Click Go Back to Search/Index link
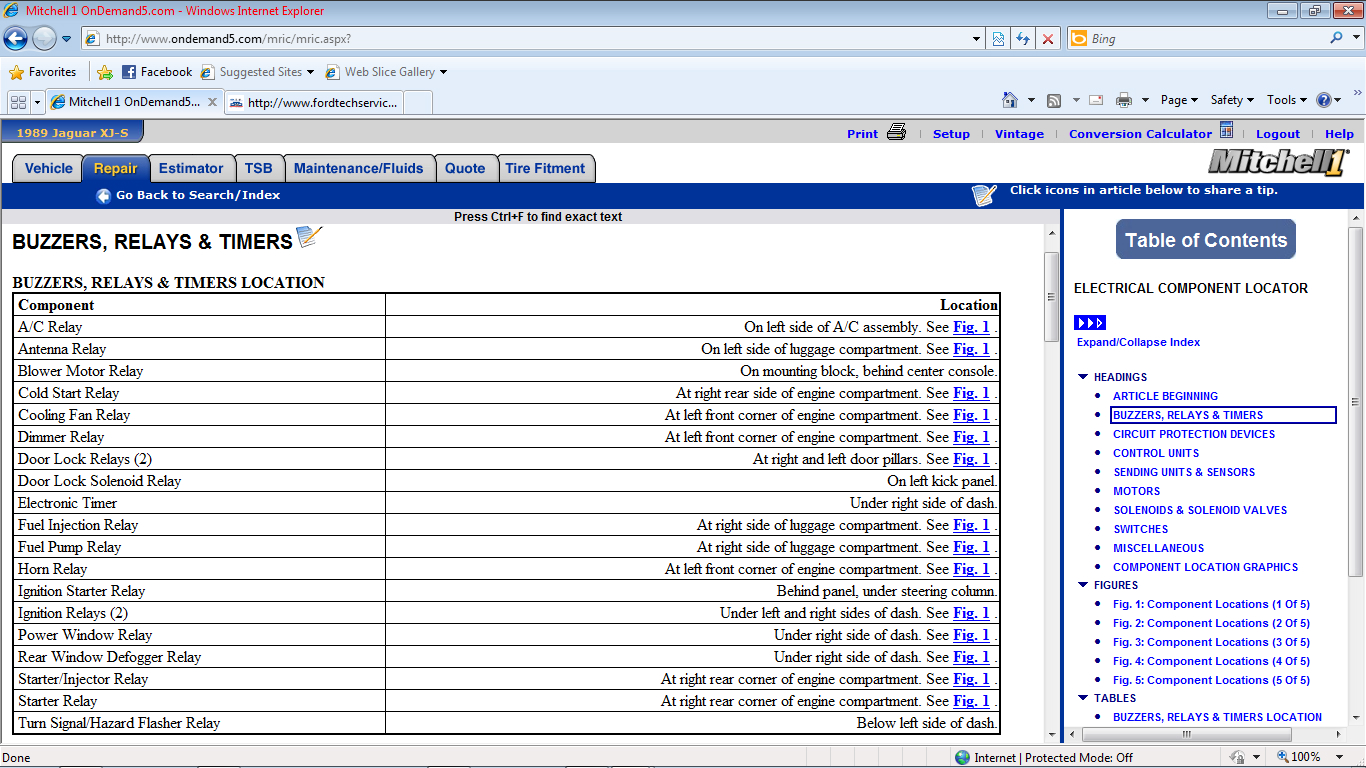1366x768 pixels. click(198, 196)
